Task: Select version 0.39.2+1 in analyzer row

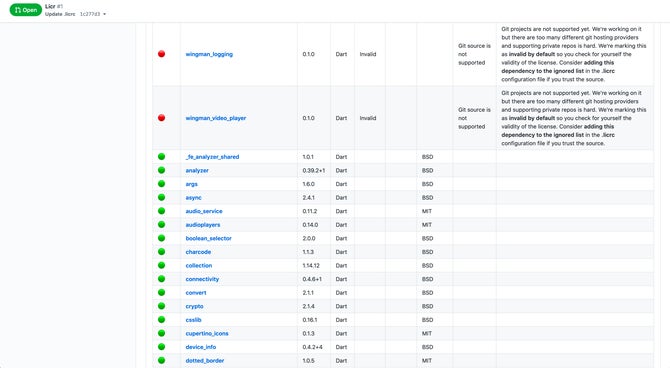Action: [x=314, y=171]
